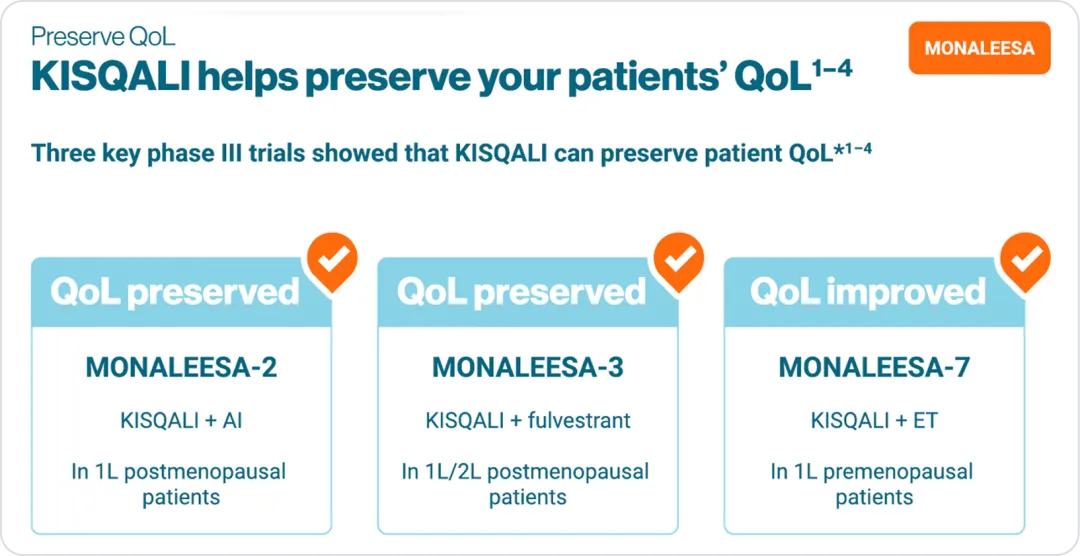Screen dimensions: 1080x556
Task: Click the superscript 1–4 citation in the headline
Action: [x=832, y=70]
